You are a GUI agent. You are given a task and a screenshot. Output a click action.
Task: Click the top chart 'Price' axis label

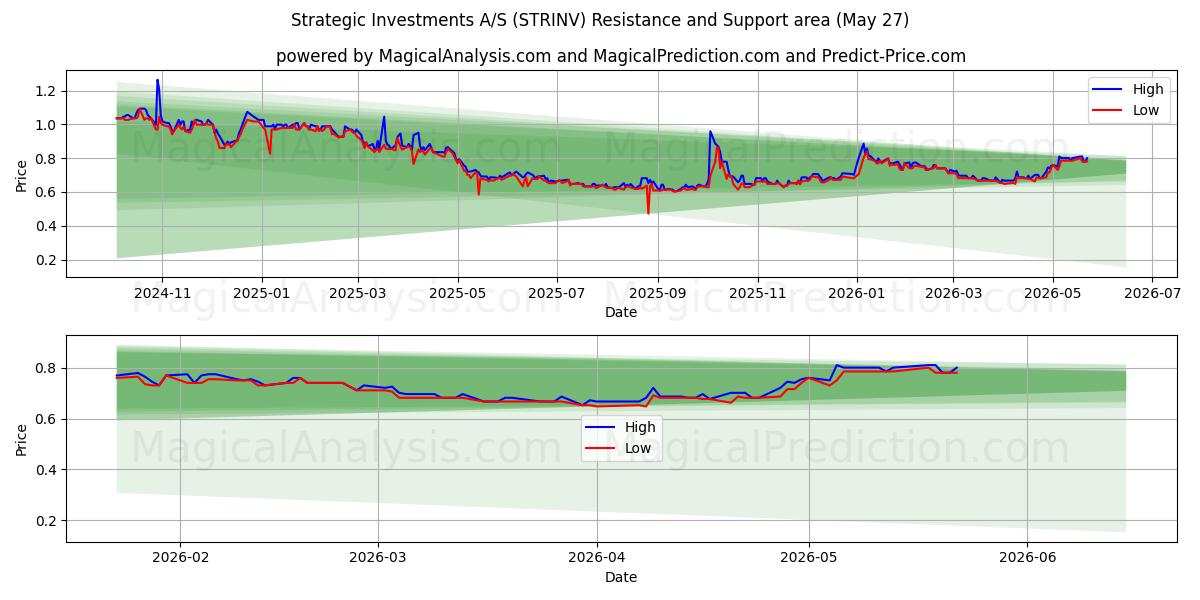[x=22, y=173]
